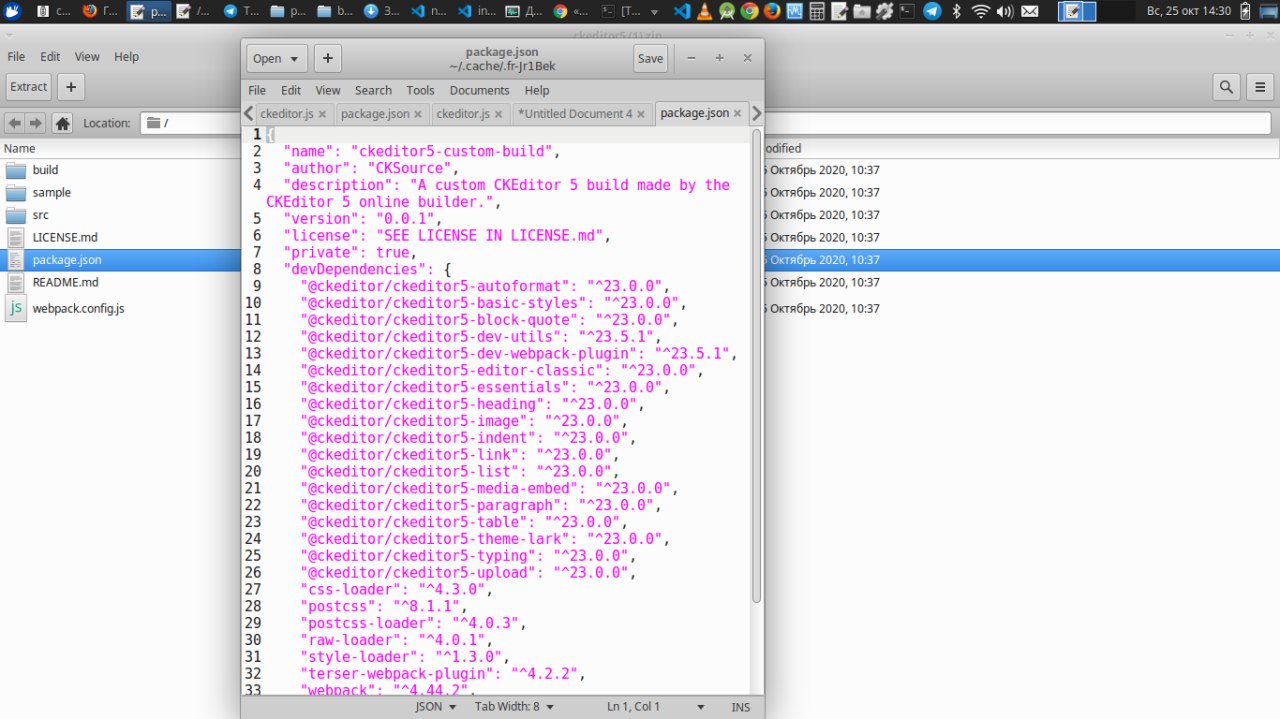Open mail notification icon
The image size is (1280, 719).
[1029, 12]
